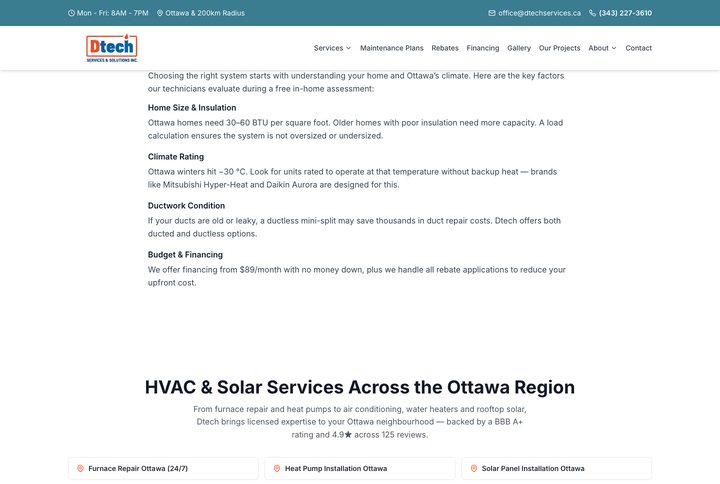This screenshot has width=720, height=484.
Task: Click the Dtech logo
Action: (x=112, y=48)
